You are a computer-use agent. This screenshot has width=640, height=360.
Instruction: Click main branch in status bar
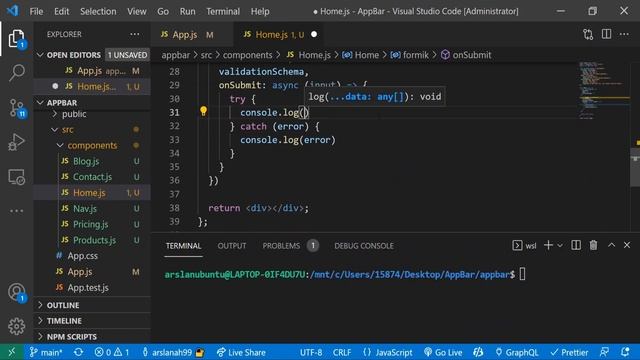click(46, 352)
